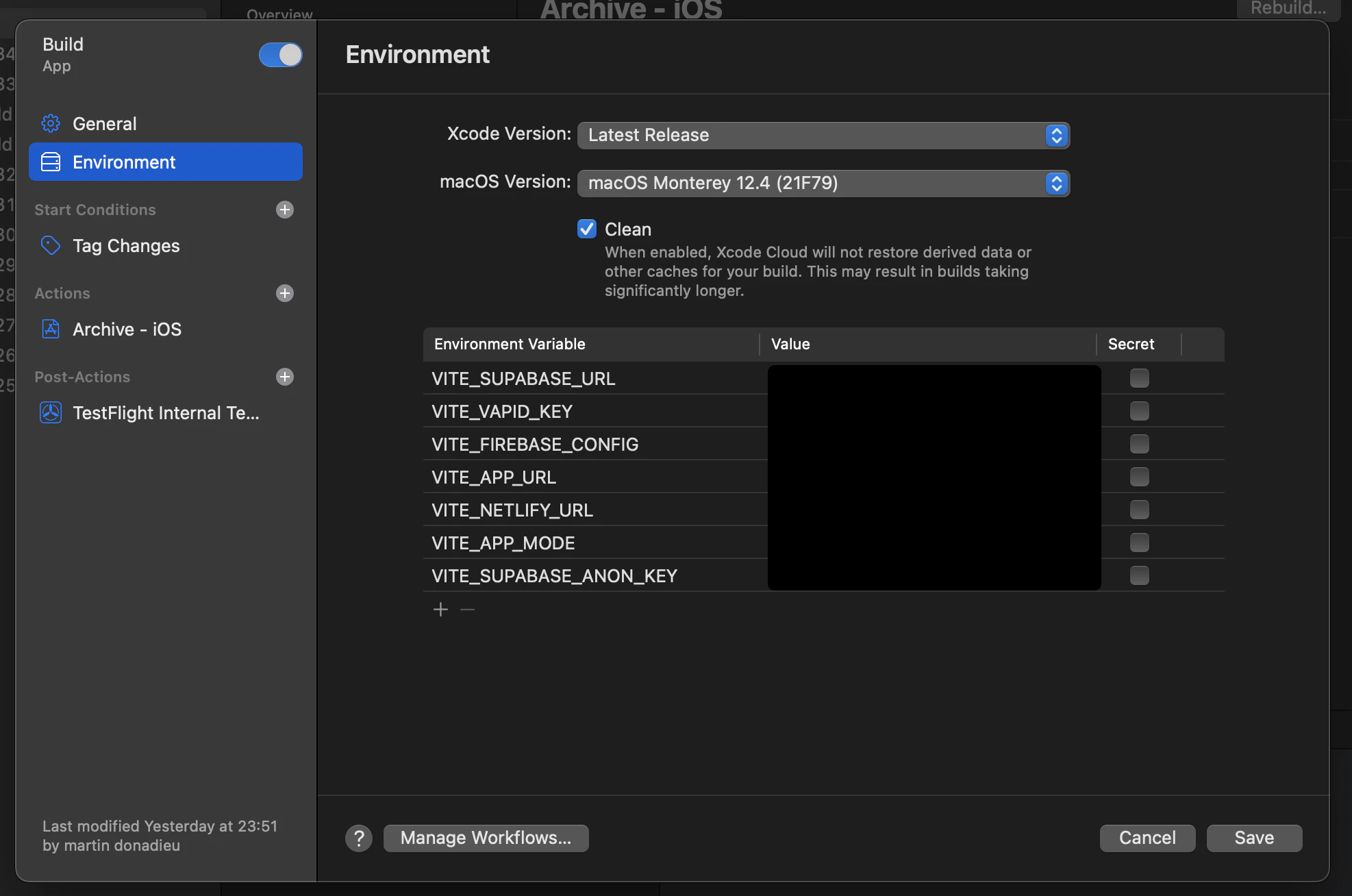This screenshot has width=1352, height=896.
Task: Disable the Build App workflow toggle
Action: coord(280,55)
